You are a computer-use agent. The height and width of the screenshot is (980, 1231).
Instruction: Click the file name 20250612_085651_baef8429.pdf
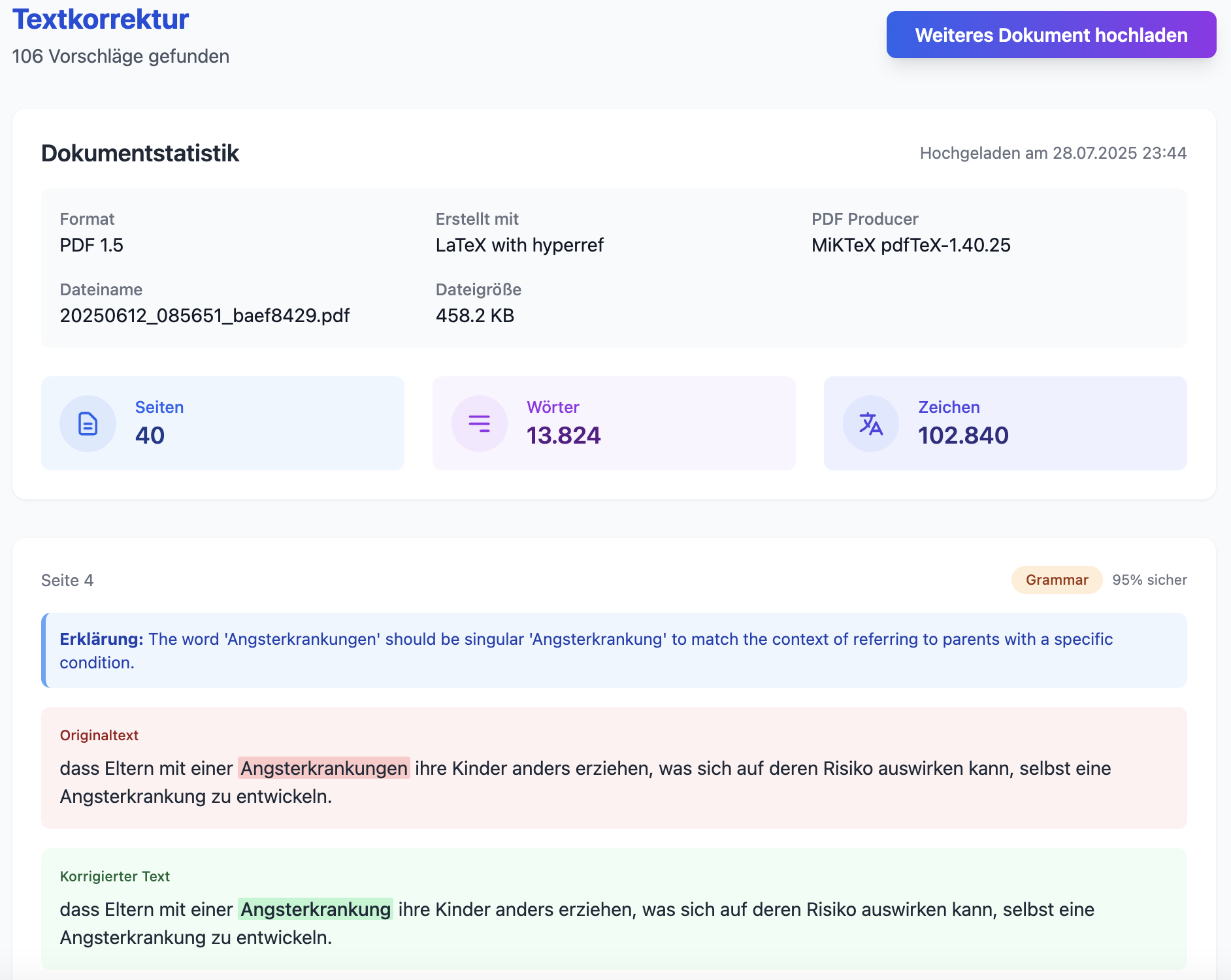click(205, 316)
